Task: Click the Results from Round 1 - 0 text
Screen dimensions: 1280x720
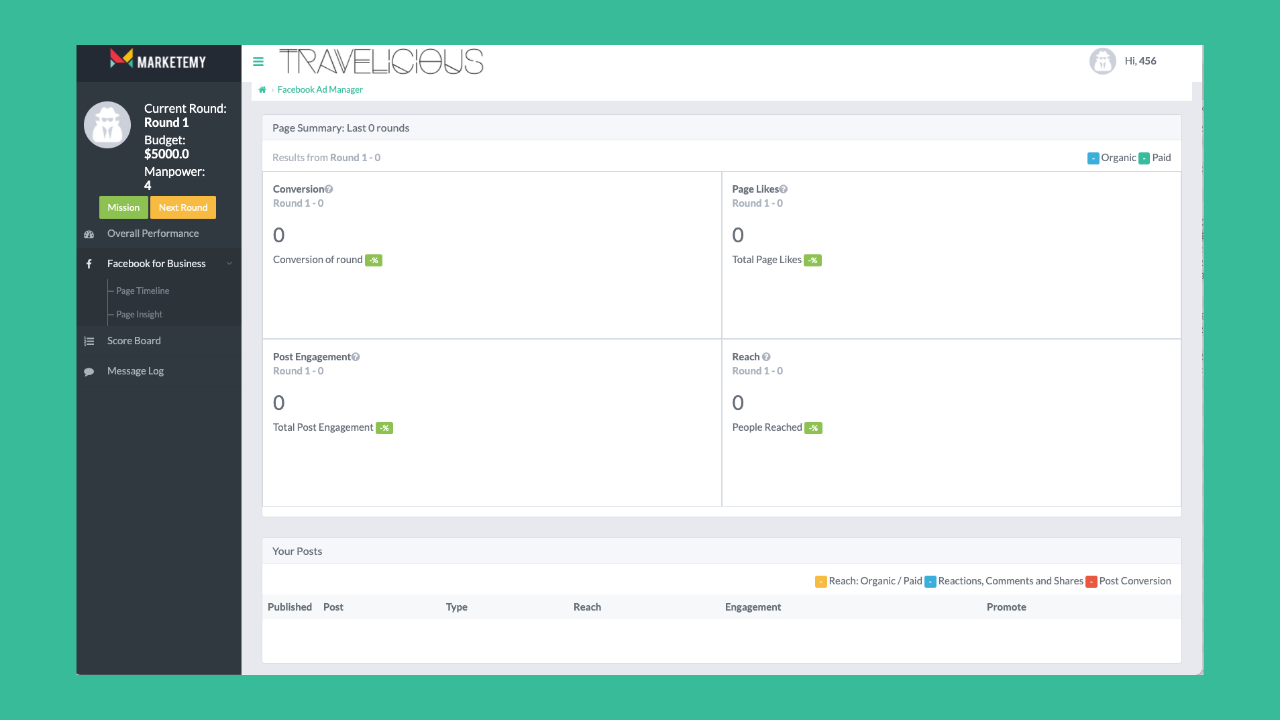Action: pyautogui.click(x=326, y=158)
